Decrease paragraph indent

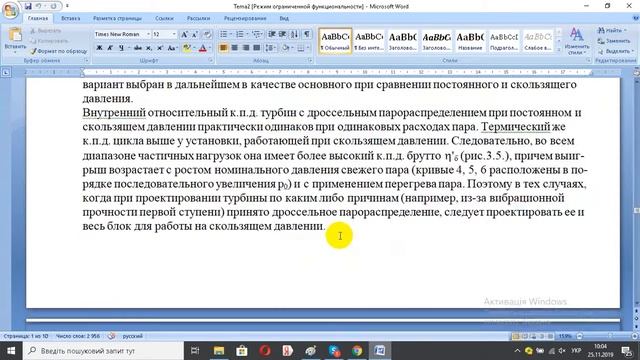pyautogui.click(x=272, y=34)
